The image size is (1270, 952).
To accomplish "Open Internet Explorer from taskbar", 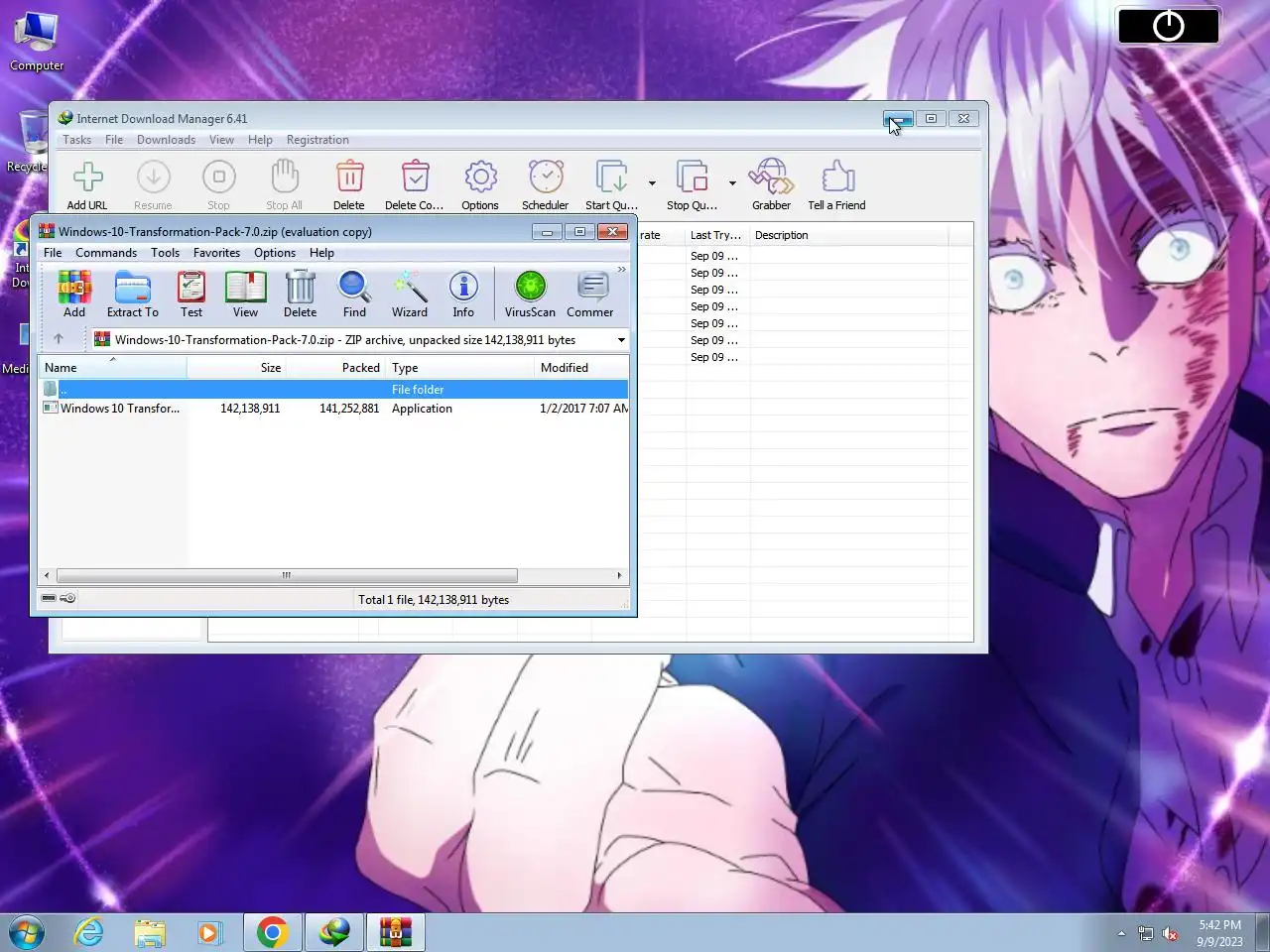I will coord(89,933).
